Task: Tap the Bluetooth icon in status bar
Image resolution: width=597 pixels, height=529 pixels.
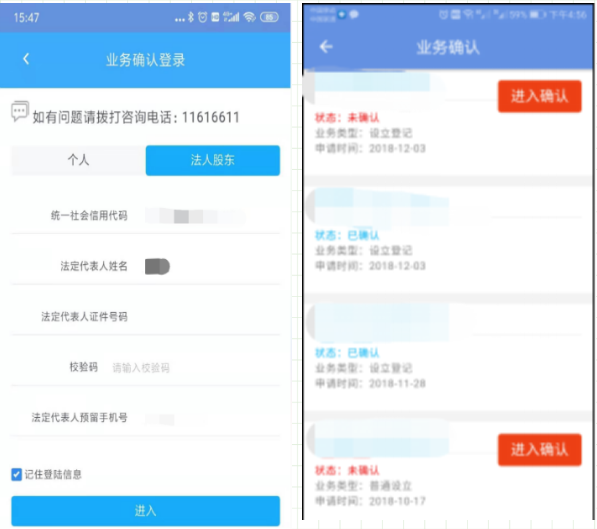Action: pos(191,17)
